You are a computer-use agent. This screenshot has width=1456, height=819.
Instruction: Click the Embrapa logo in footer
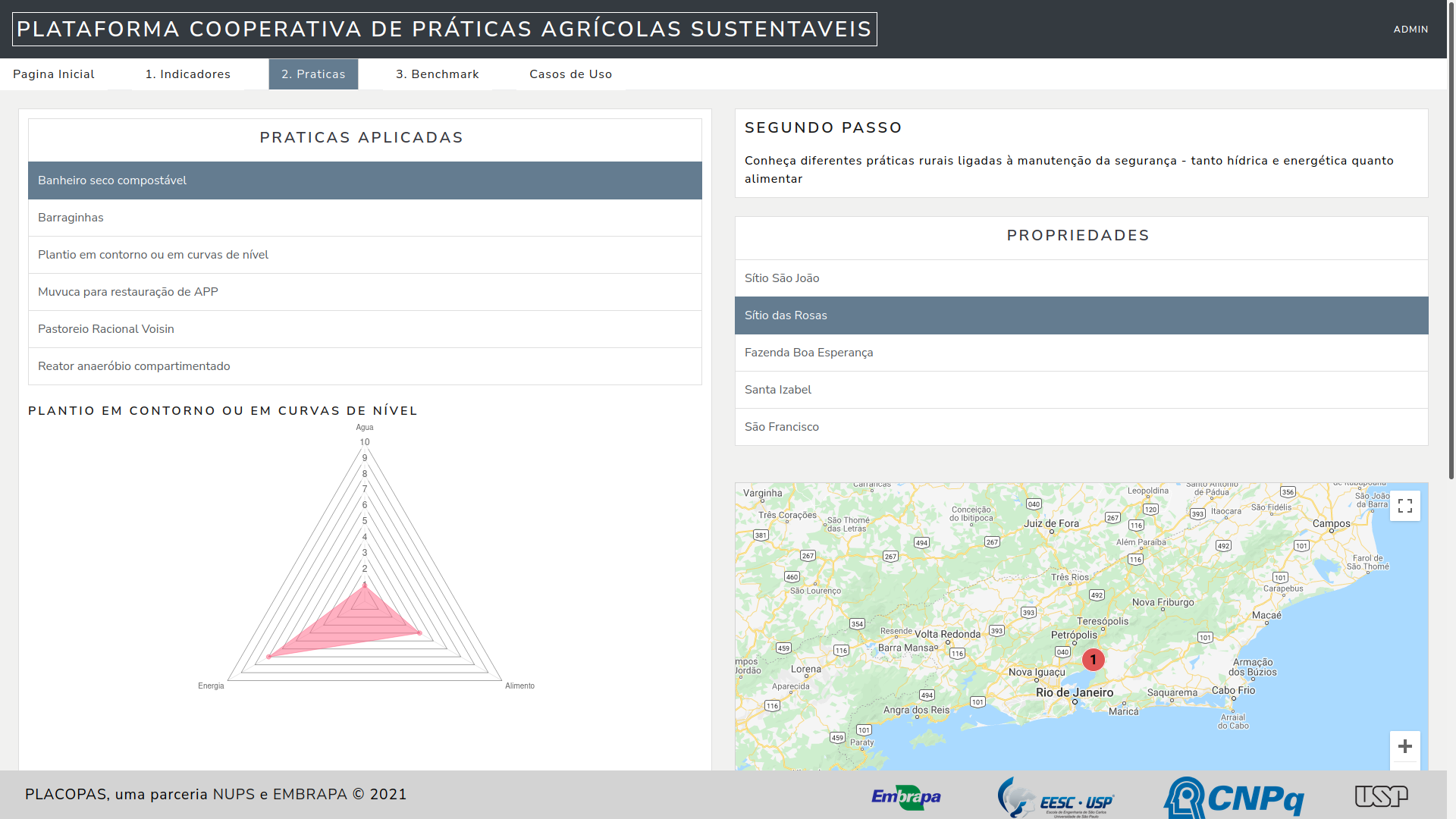[905, 796]
